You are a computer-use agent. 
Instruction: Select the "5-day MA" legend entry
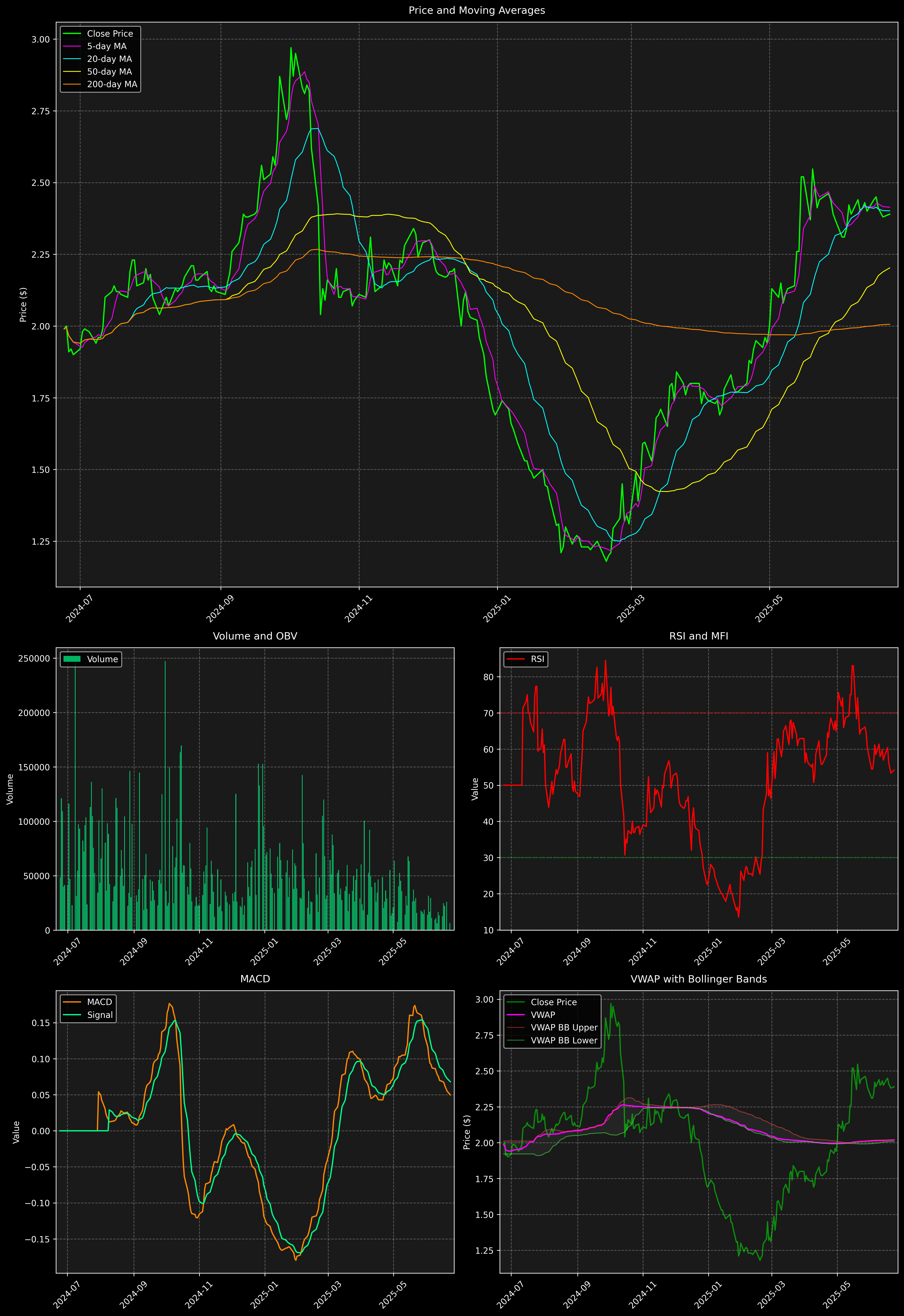(x=107, y=47)
